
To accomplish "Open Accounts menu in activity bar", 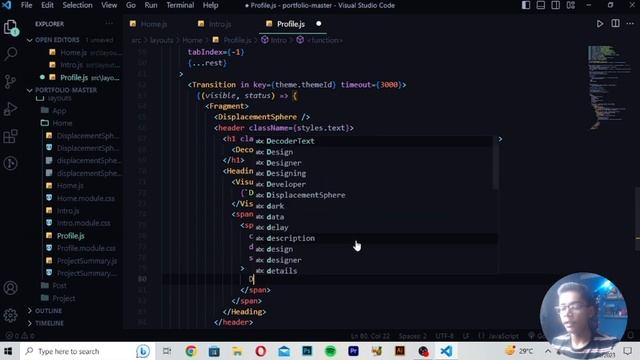I will tap(11, 288).
